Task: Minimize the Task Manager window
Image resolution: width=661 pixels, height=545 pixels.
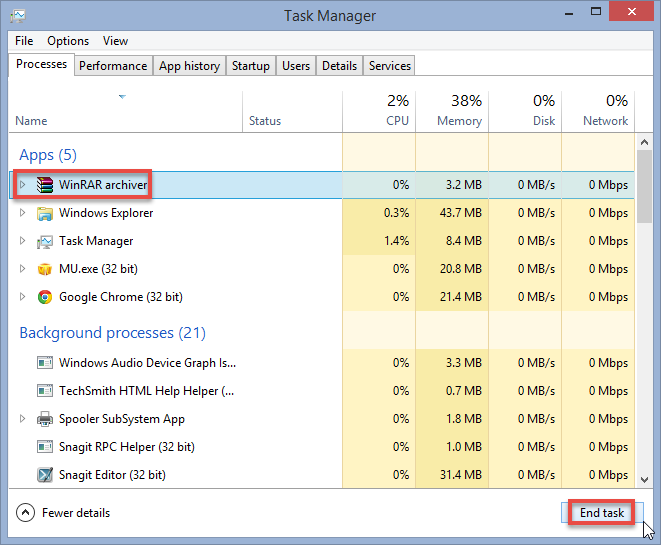Action: [569, 13]
